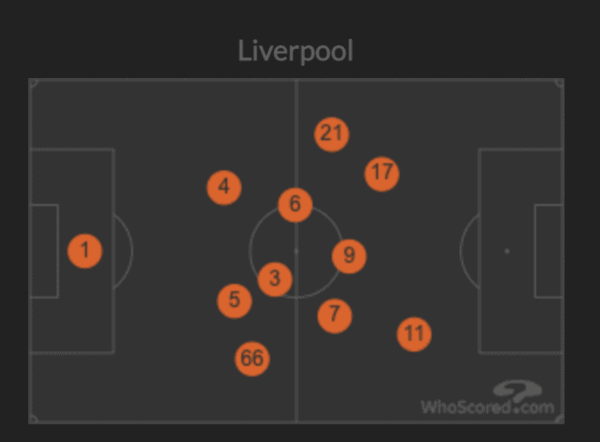Image resolution: width=600 pixels, height=442 pixels.
Task: Click player circle number 21
Action: (x=331, y=134)
